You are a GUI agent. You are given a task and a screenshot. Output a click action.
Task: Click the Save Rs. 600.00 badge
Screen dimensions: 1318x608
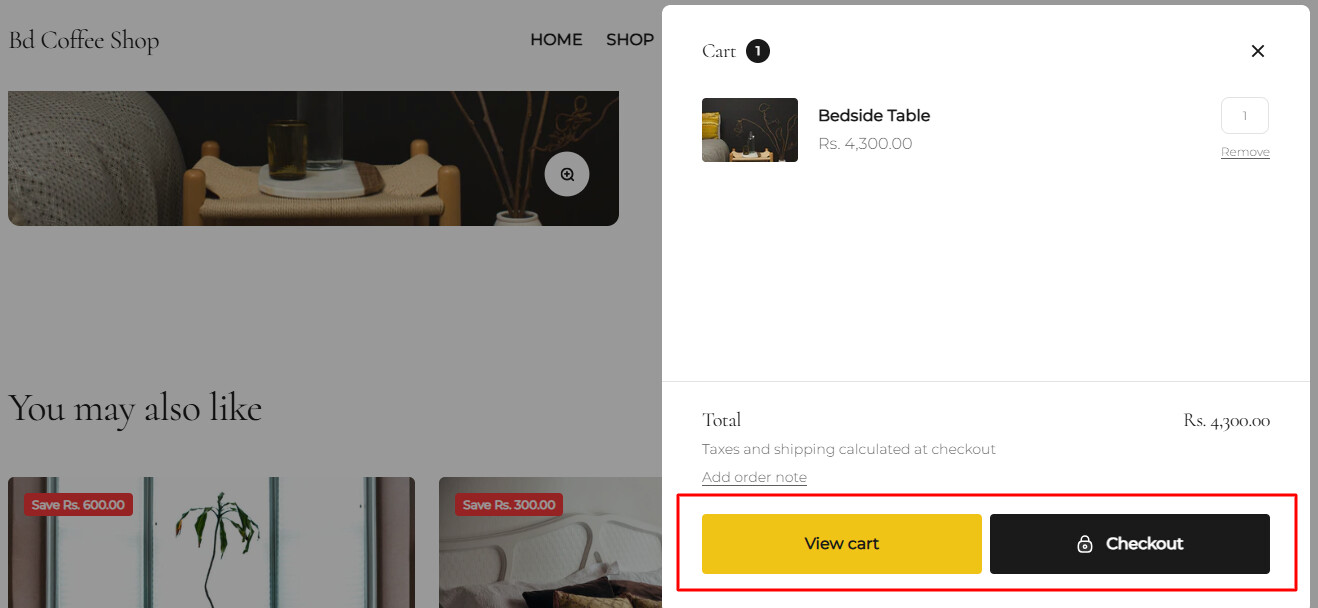pyautogui.click(x=78, y=505)
